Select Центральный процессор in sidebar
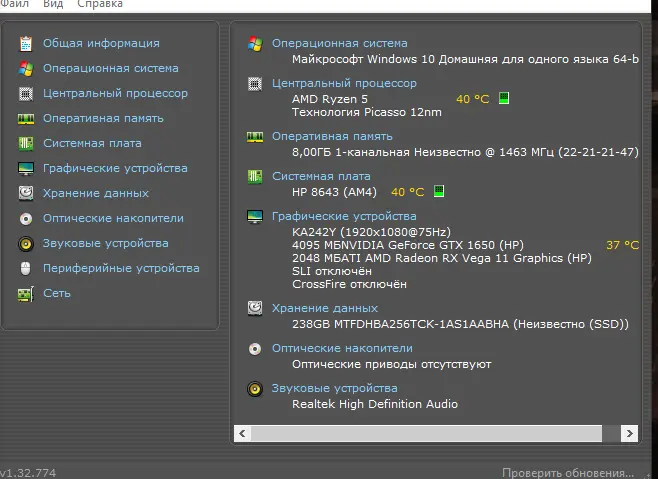The width and height of the screenshot is (658, 479). (115, 93)
